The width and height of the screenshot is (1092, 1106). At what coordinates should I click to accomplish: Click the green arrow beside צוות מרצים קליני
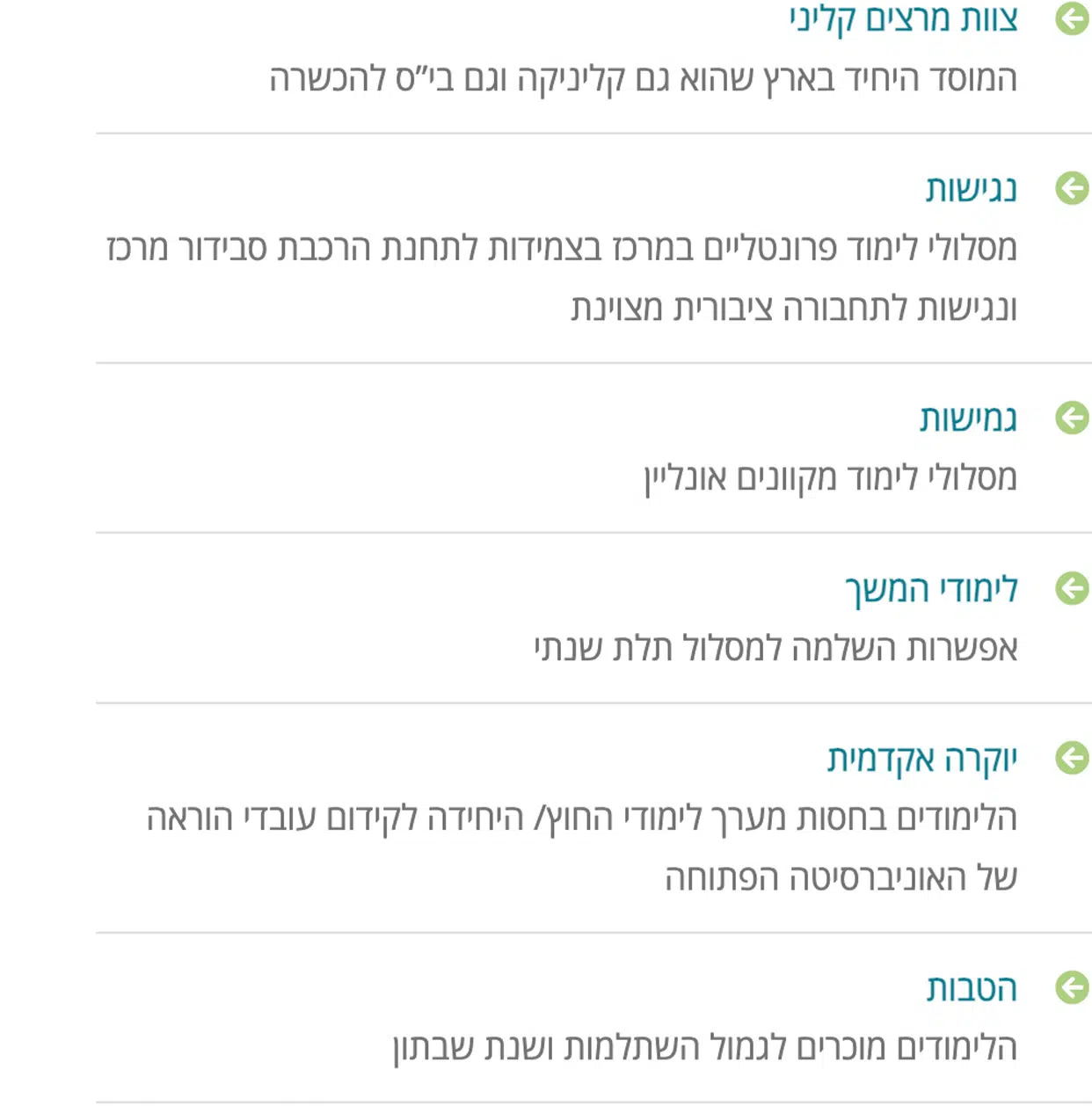(1072, 18)
